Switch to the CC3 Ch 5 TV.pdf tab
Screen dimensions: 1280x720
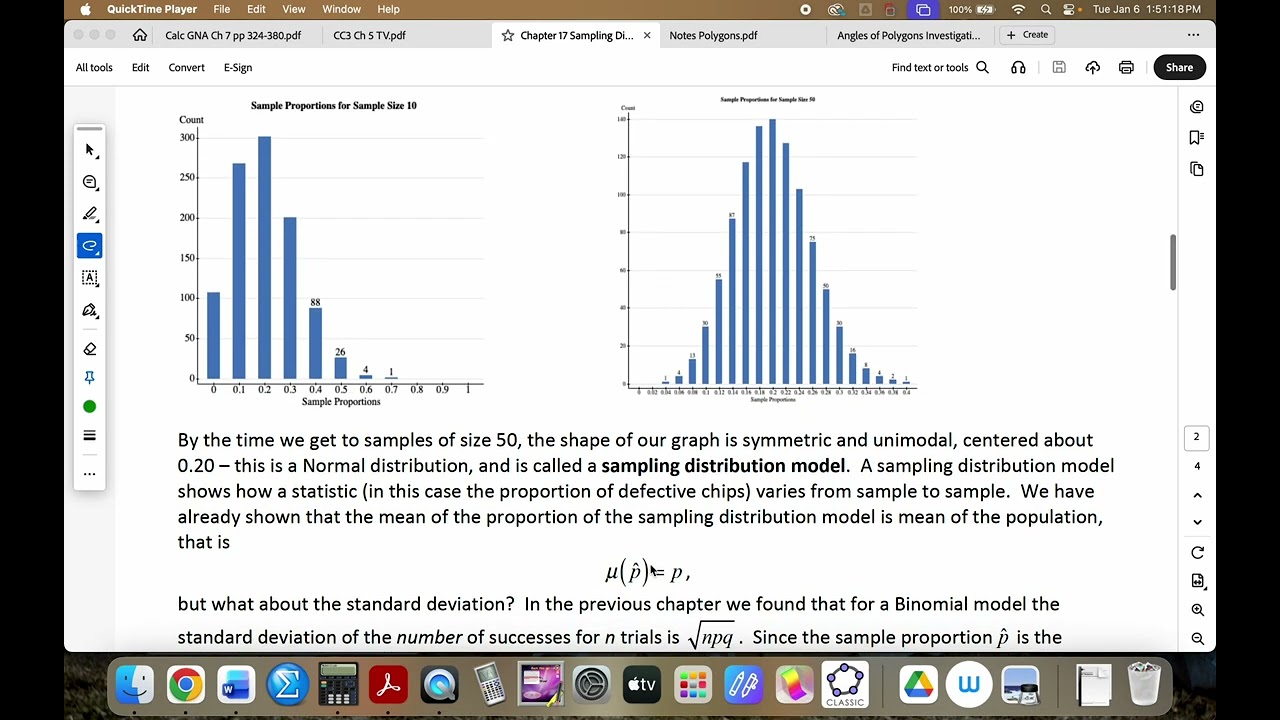pyautogui.click(x=370, y=35)
